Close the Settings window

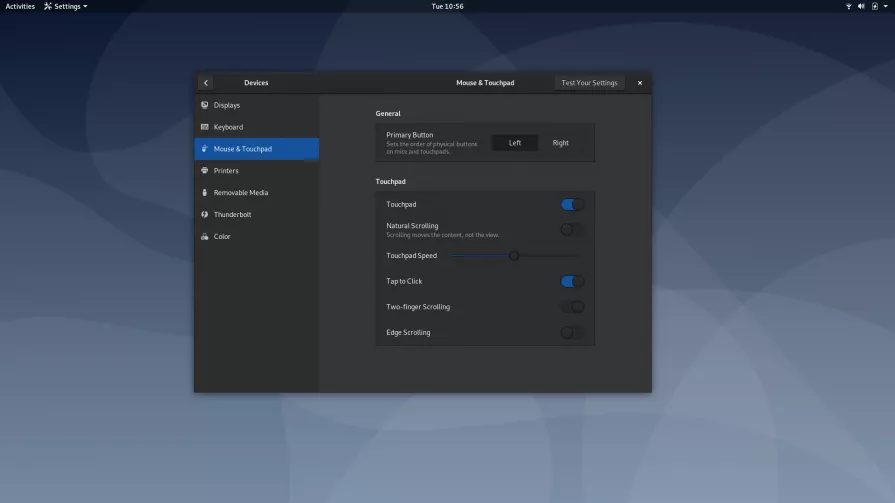tap(640, 83)
